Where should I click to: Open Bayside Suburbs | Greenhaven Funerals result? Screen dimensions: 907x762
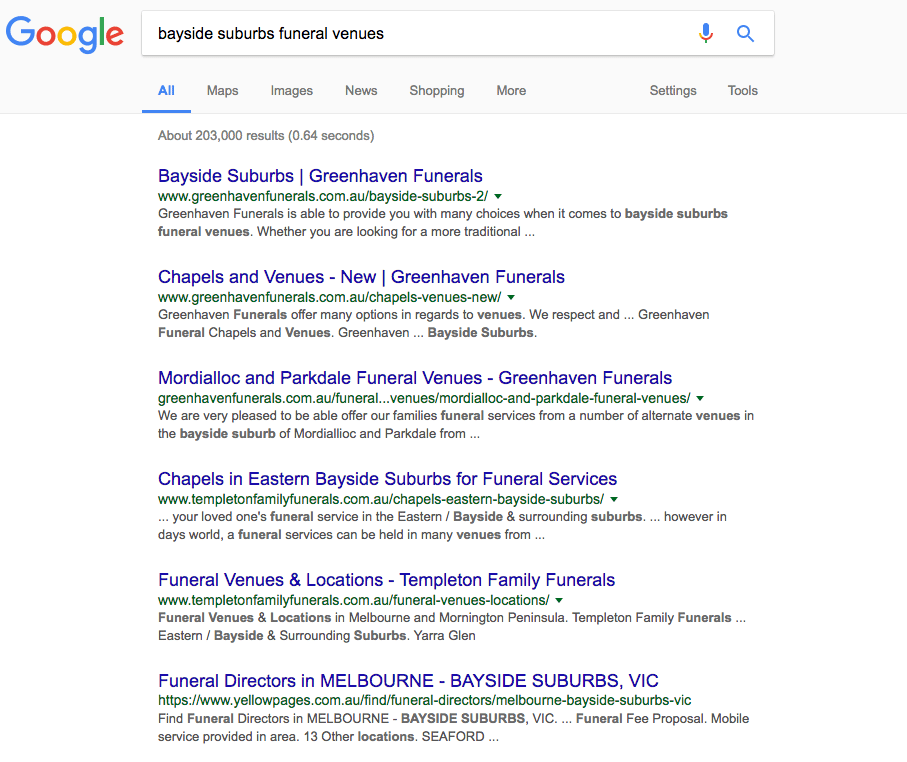pyautogui.click(x=320, y=176)
